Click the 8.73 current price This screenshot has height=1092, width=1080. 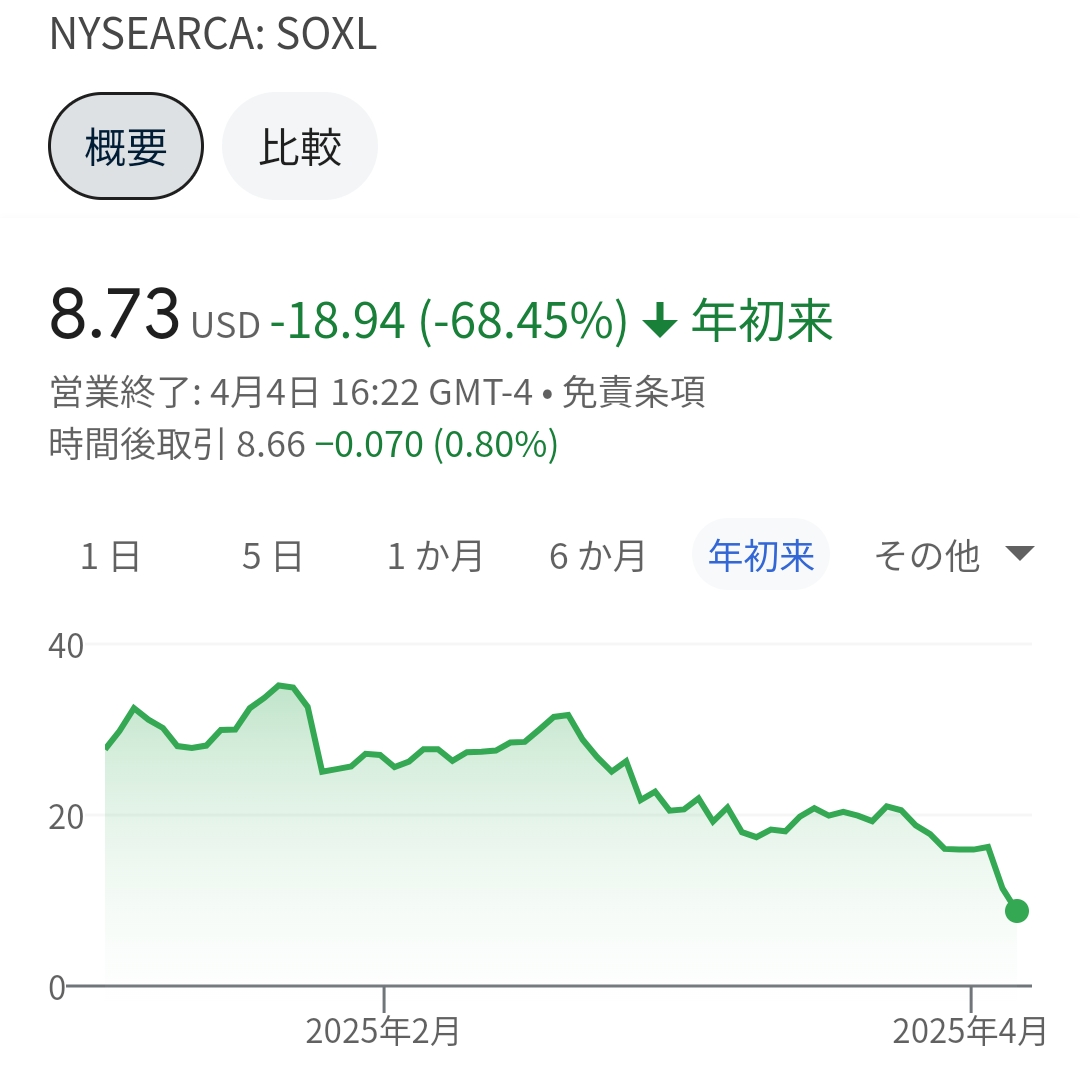pos(114,314)
